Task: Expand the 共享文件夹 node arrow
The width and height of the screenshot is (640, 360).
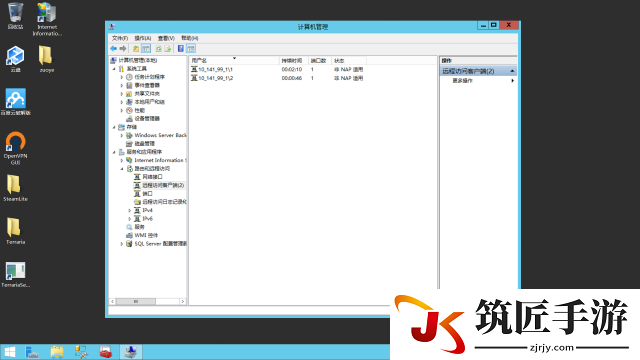Action: pos(122,93)
